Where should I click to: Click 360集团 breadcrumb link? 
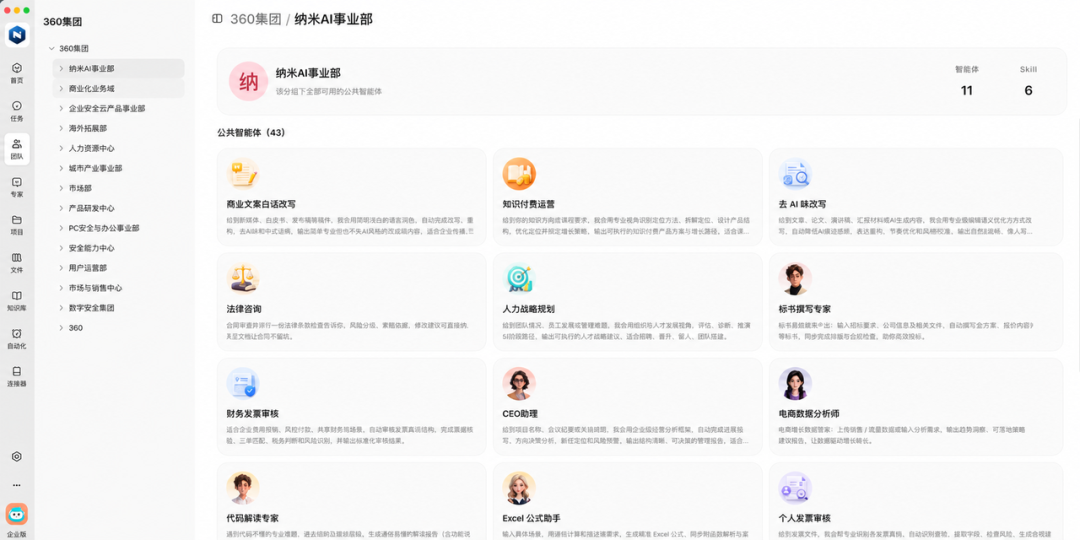point(256,19)
